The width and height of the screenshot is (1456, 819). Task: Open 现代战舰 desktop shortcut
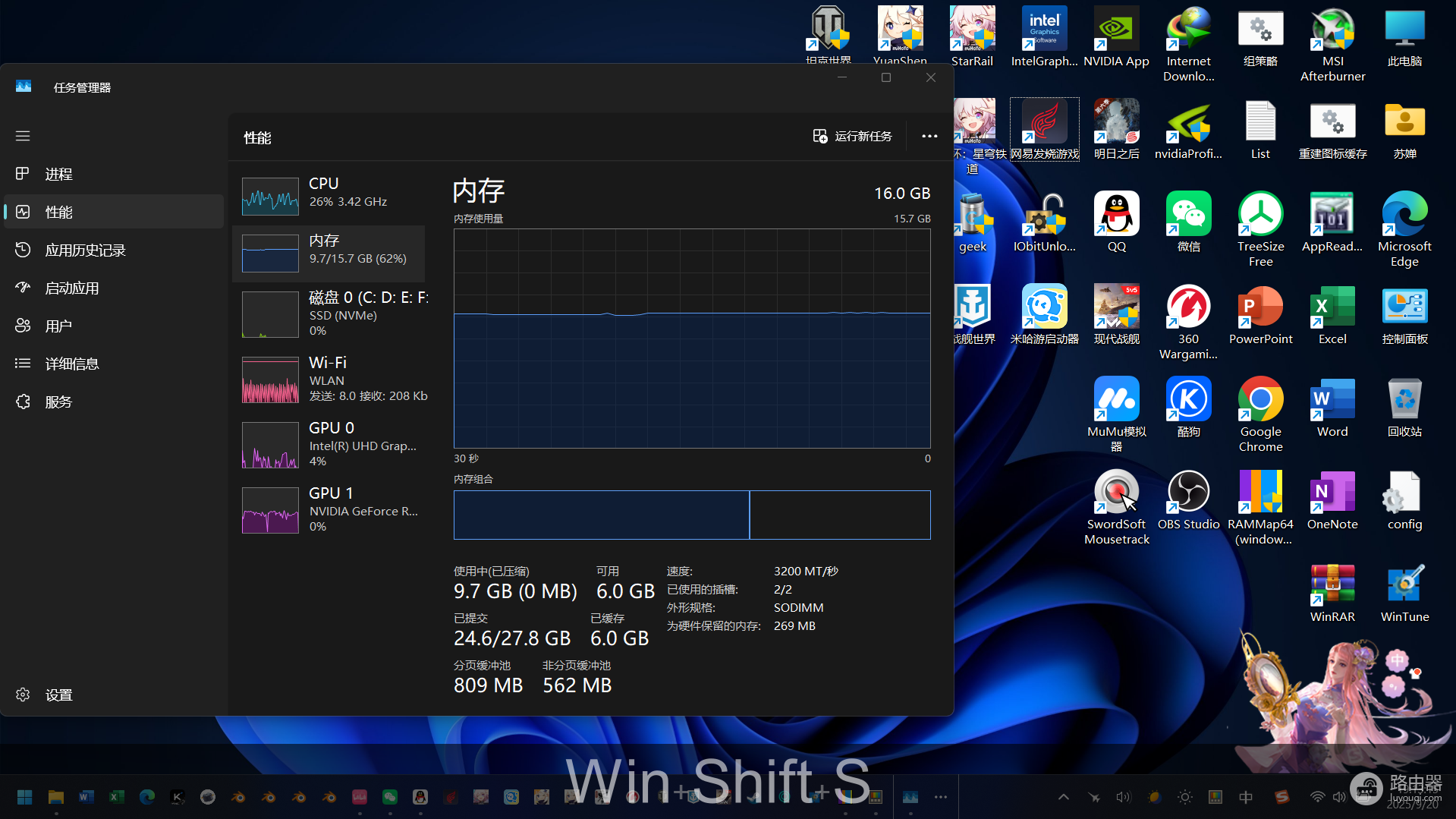tap(1116, 315)
